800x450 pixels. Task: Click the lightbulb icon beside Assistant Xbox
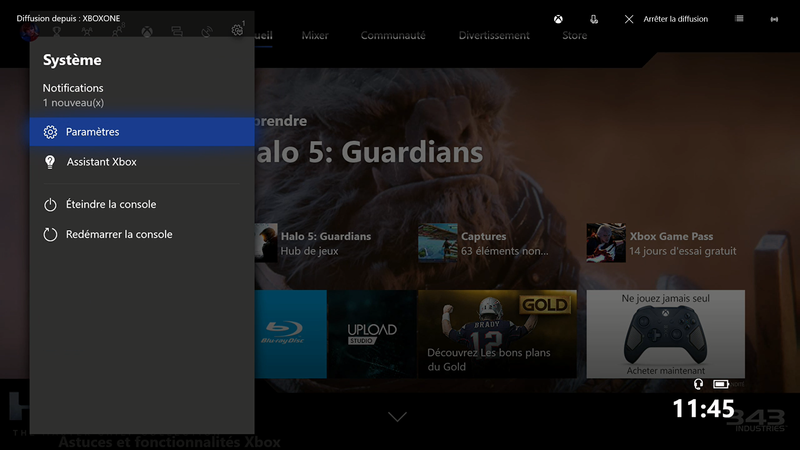tap(50, 162)
